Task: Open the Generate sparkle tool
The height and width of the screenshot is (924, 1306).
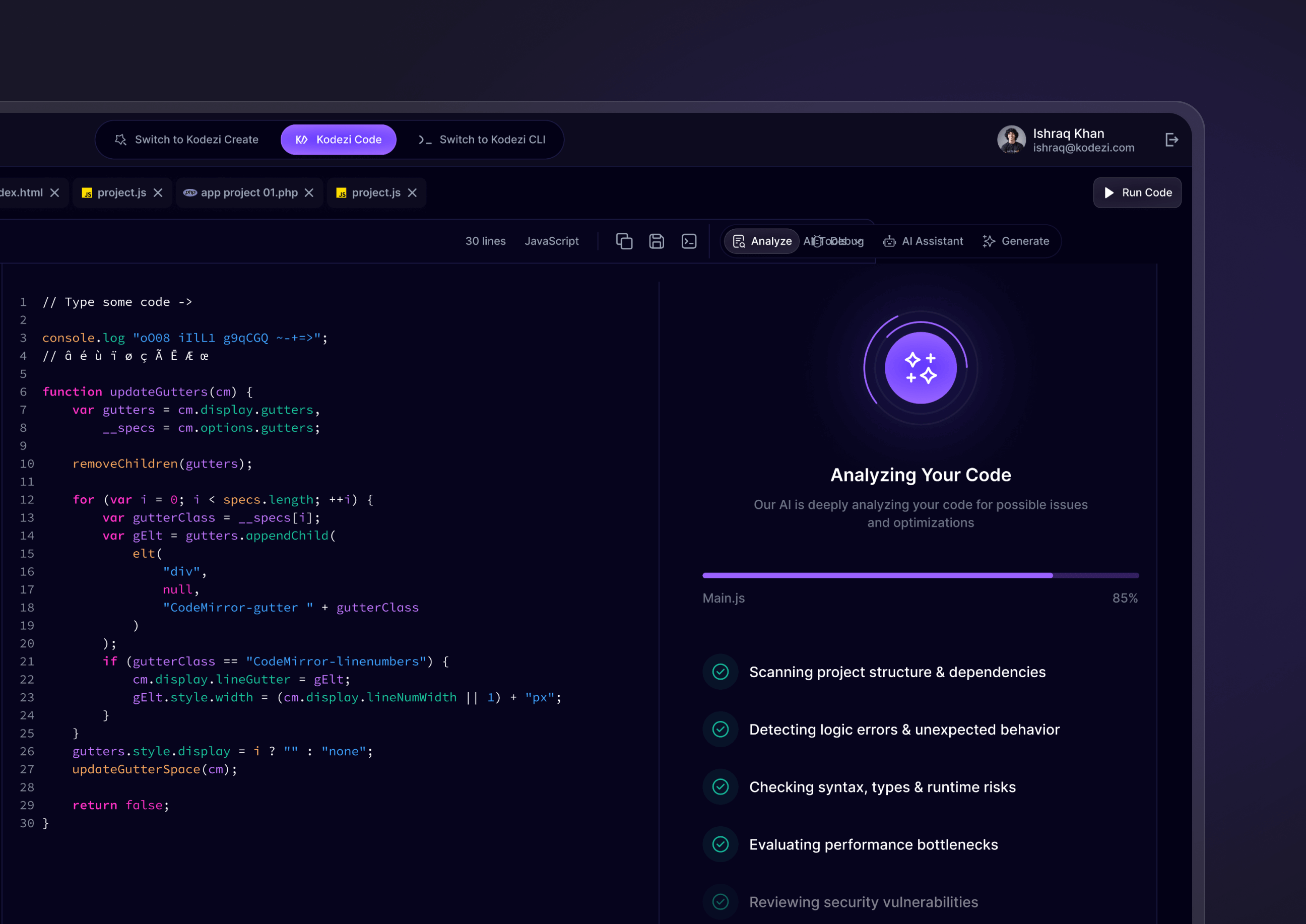Action: point(989,241)
